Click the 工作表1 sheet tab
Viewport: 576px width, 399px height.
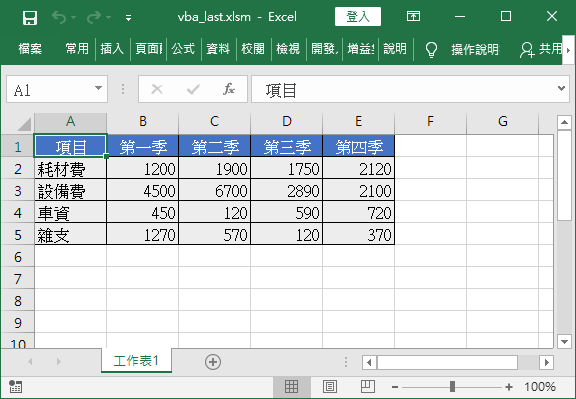[136, 361]
